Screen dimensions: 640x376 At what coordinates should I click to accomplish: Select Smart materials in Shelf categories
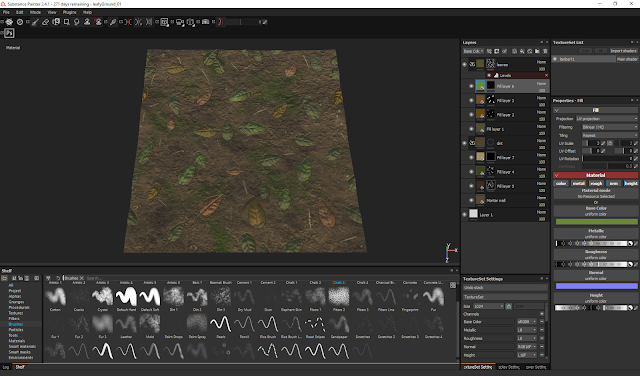coord(22,346)
